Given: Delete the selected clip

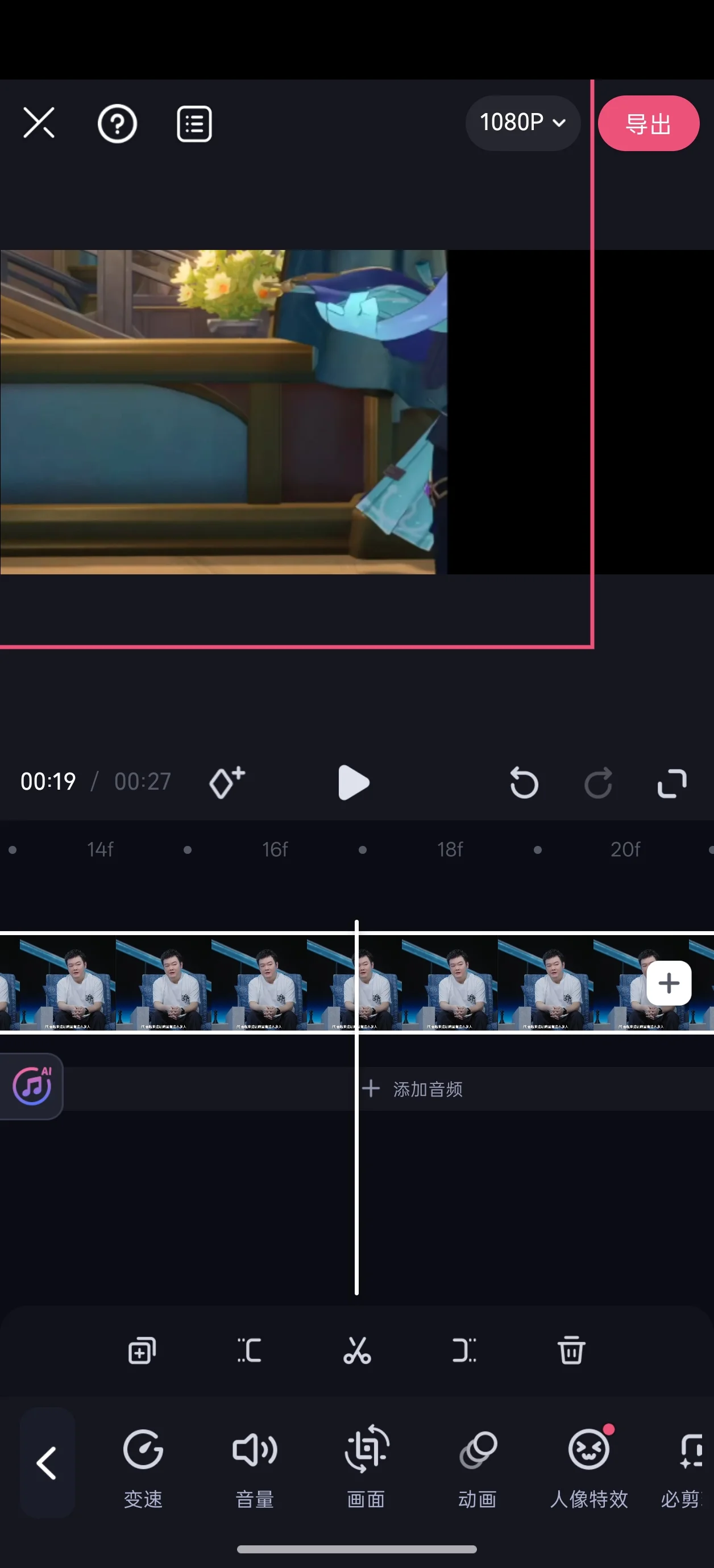Looking at the screenshot, I should pos(571,1351).
